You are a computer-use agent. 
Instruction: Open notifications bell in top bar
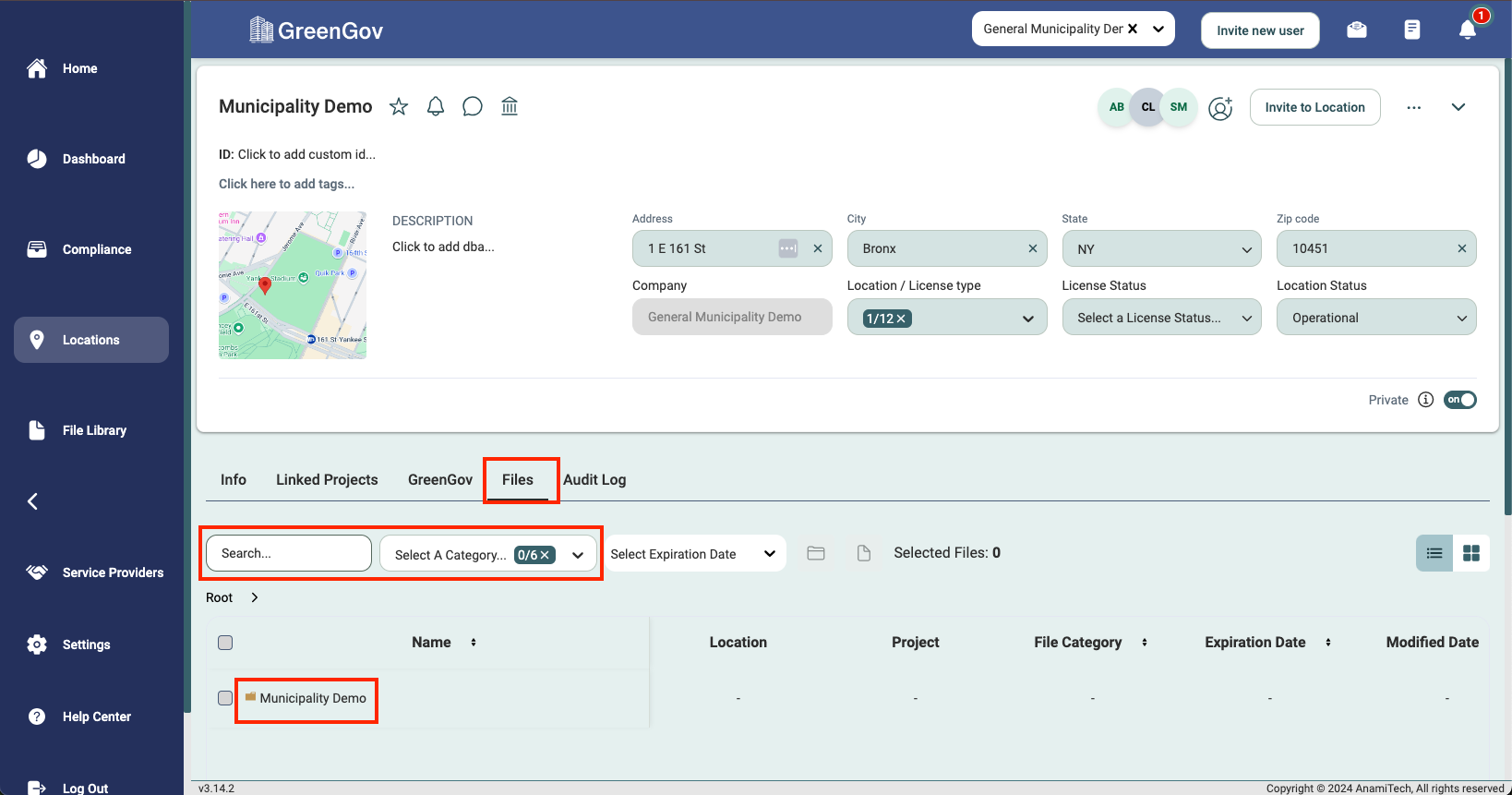coord(1467,30)
